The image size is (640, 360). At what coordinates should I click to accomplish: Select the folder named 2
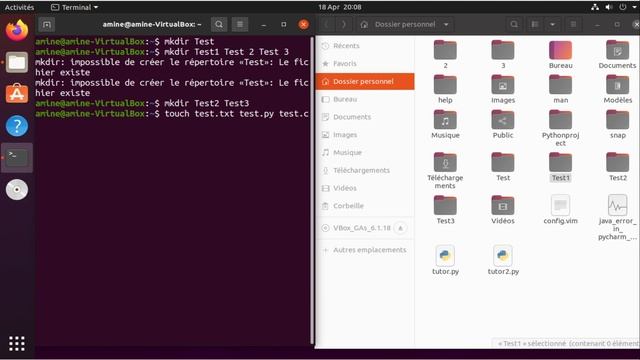pyautogui.click(x=445, y=55)
